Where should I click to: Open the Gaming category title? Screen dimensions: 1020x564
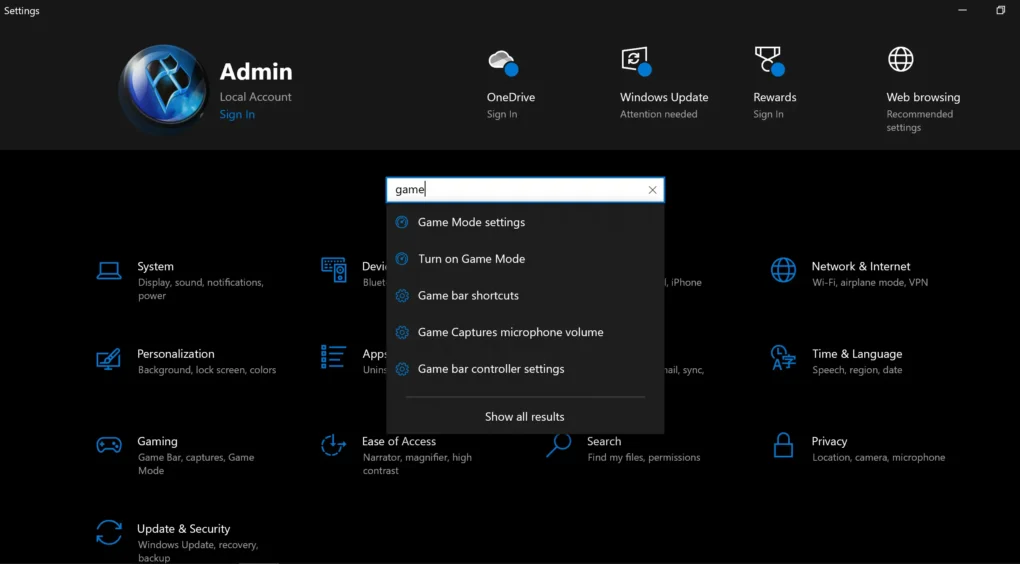coord(157,441)
